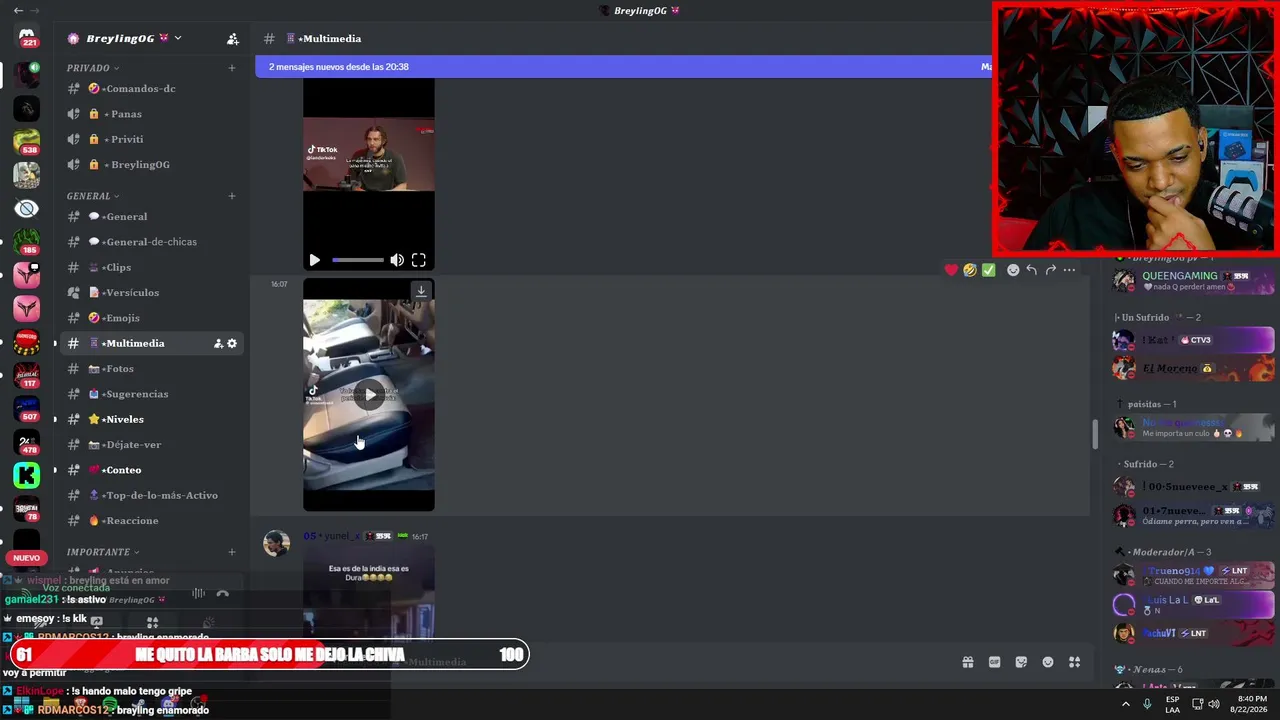Seek within the first video's progress bar

tap(357, 260)
